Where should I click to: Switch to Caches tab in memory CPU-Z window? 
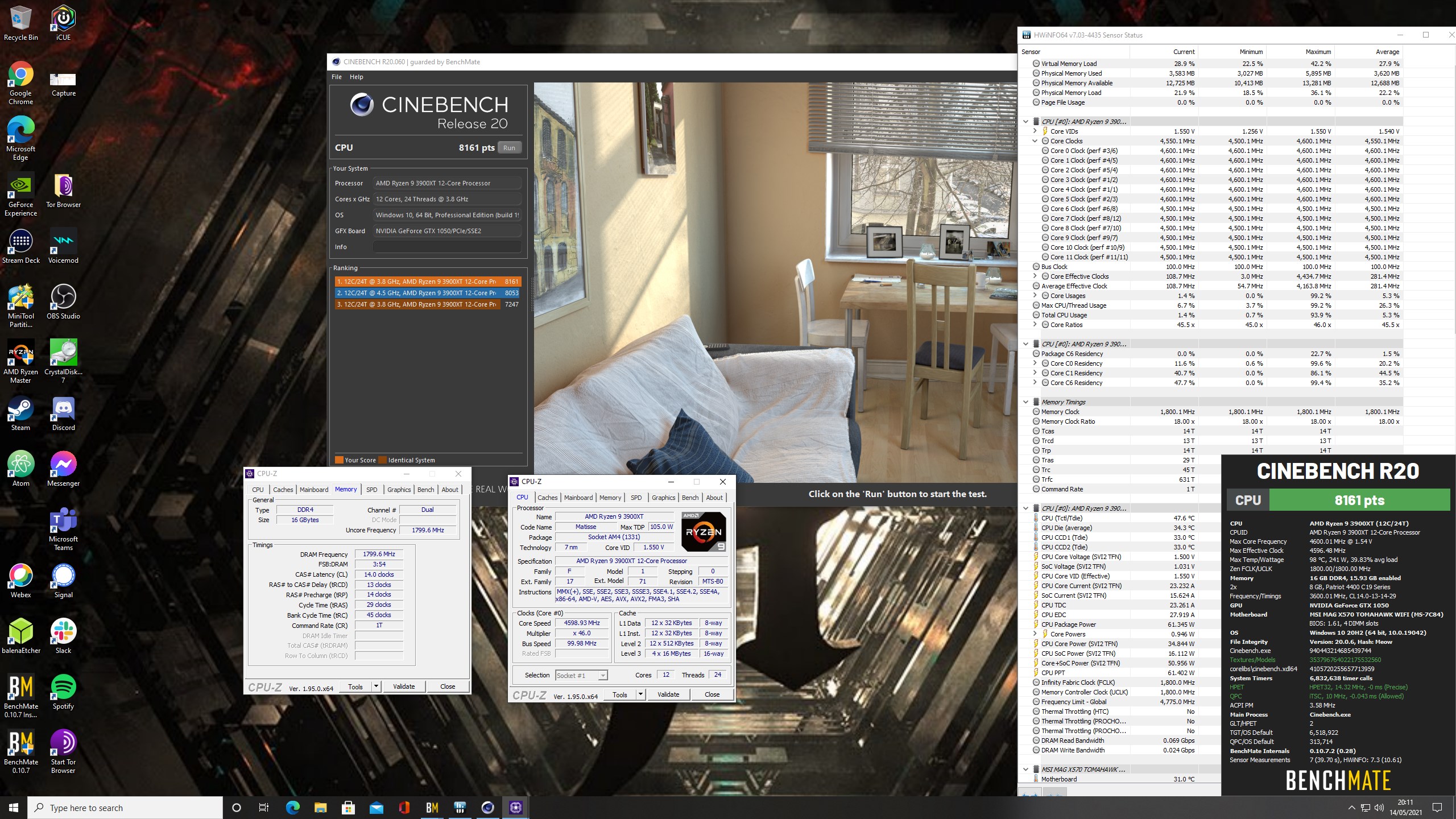pyautogui.click(x=283, y=490)
